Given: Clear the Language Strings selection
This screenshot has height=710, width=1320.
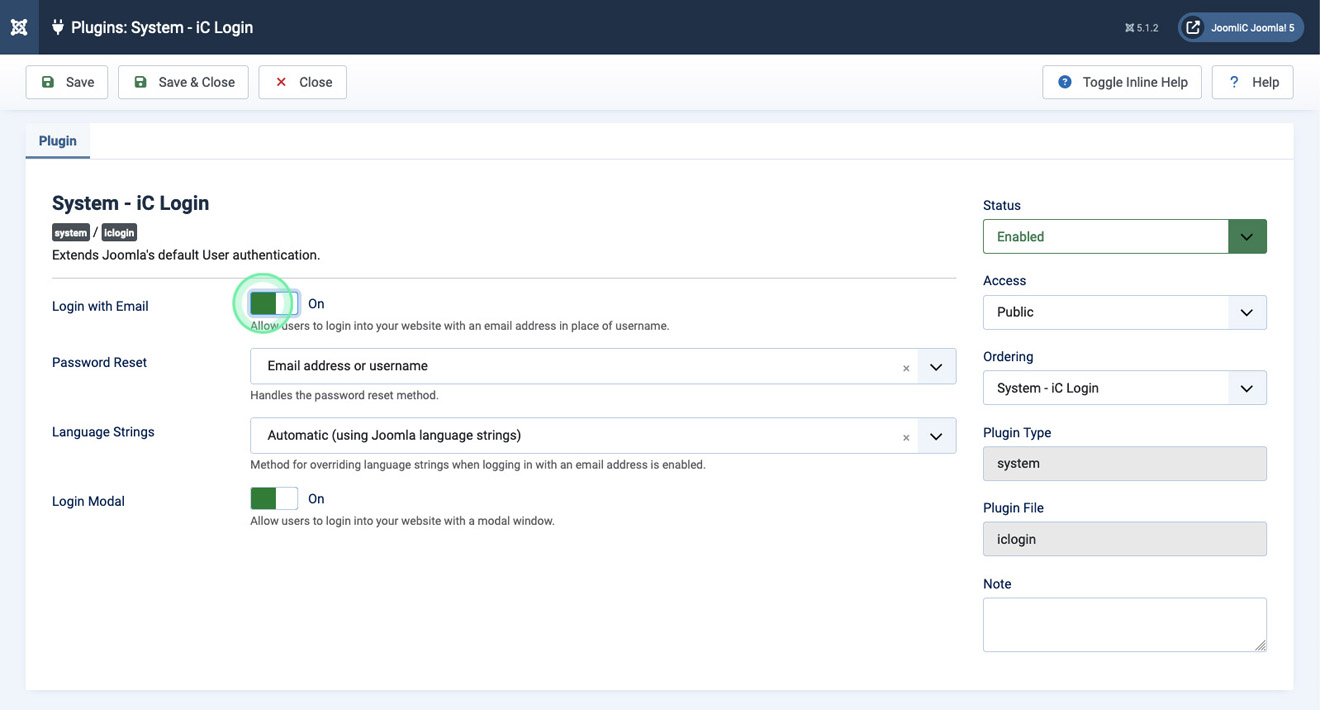Looking at the screenshot, I should pos(906,437).
